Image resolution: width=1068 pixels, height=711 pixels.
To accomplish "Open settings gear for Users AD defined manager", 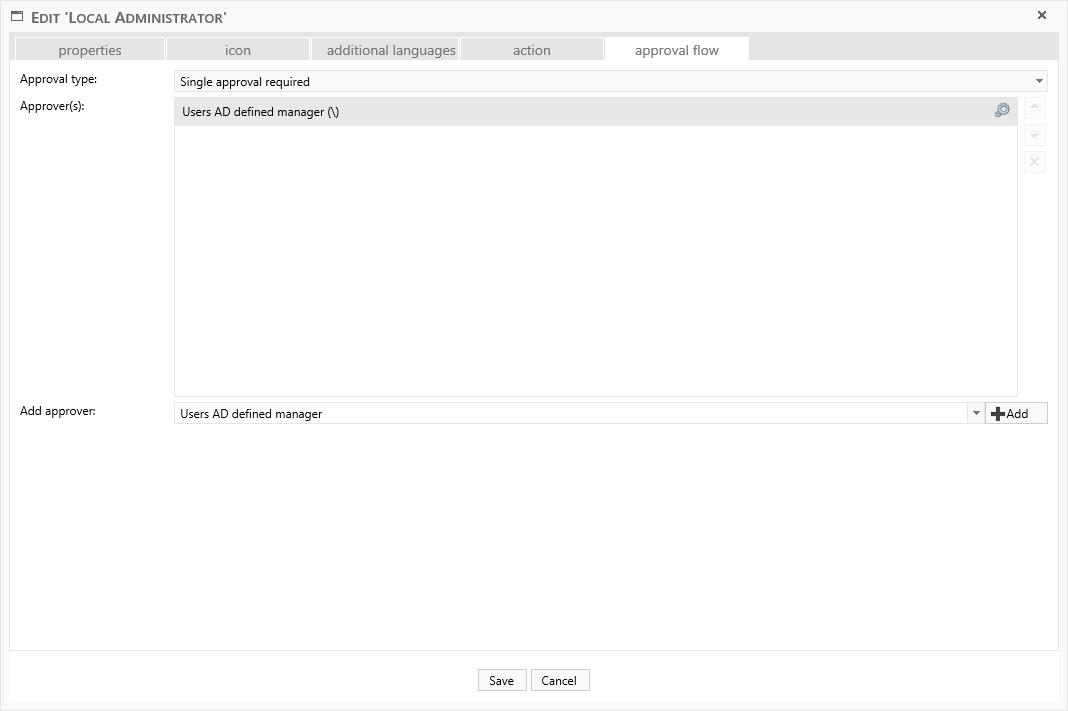I will [1001, 111].
